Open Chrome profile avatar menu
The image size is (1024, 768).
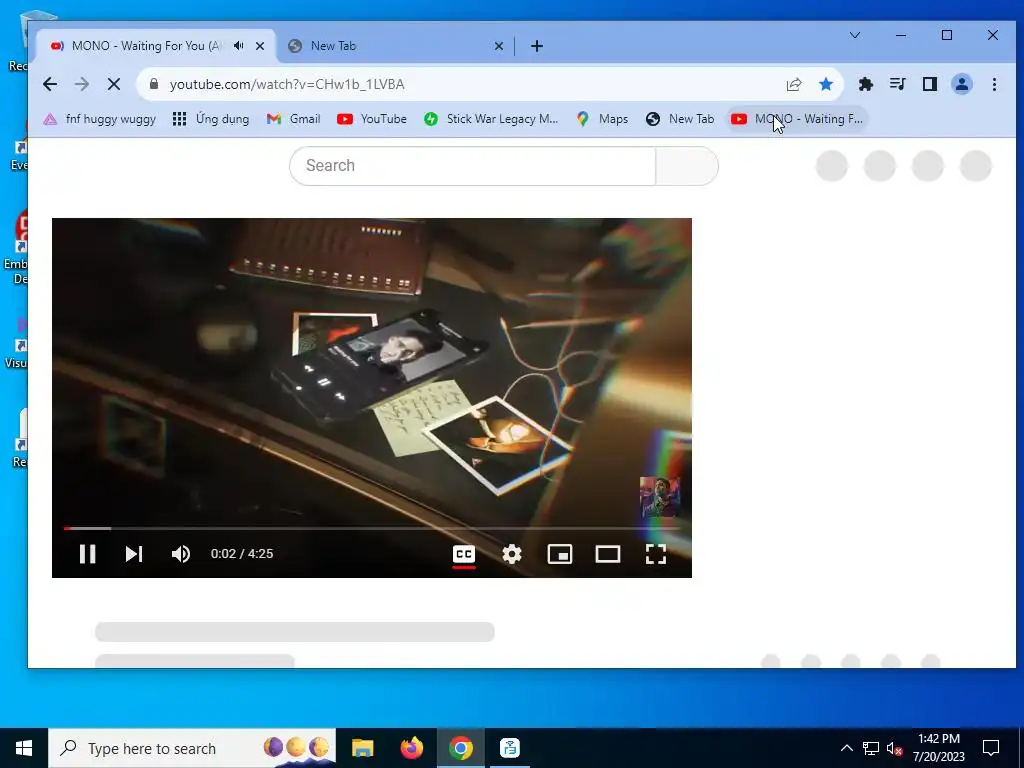click(x=962, y=84)
